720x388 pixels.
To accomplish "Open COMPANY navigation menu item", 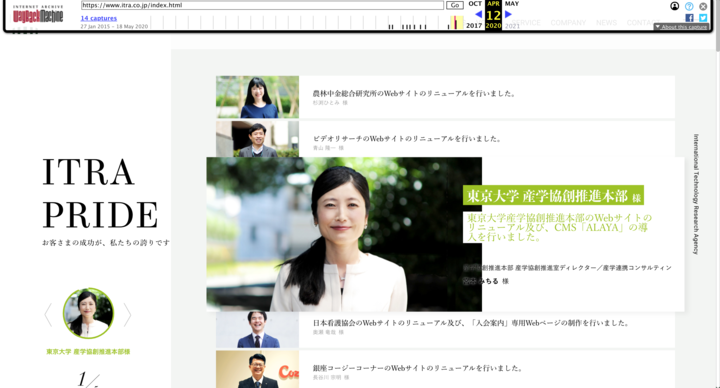I will (x=568, y=22).
